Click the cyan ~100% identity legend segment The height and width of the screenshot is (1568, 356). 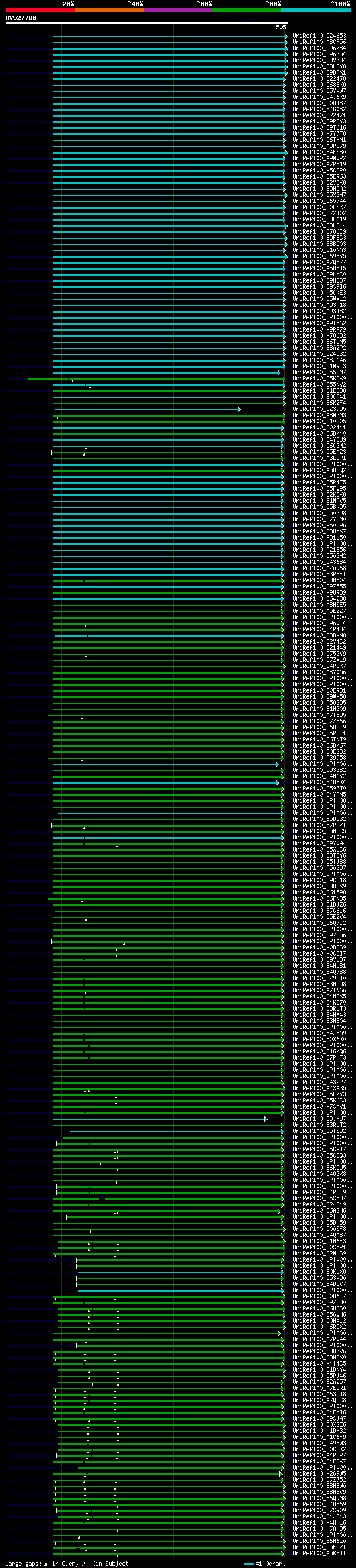(316, 10)
